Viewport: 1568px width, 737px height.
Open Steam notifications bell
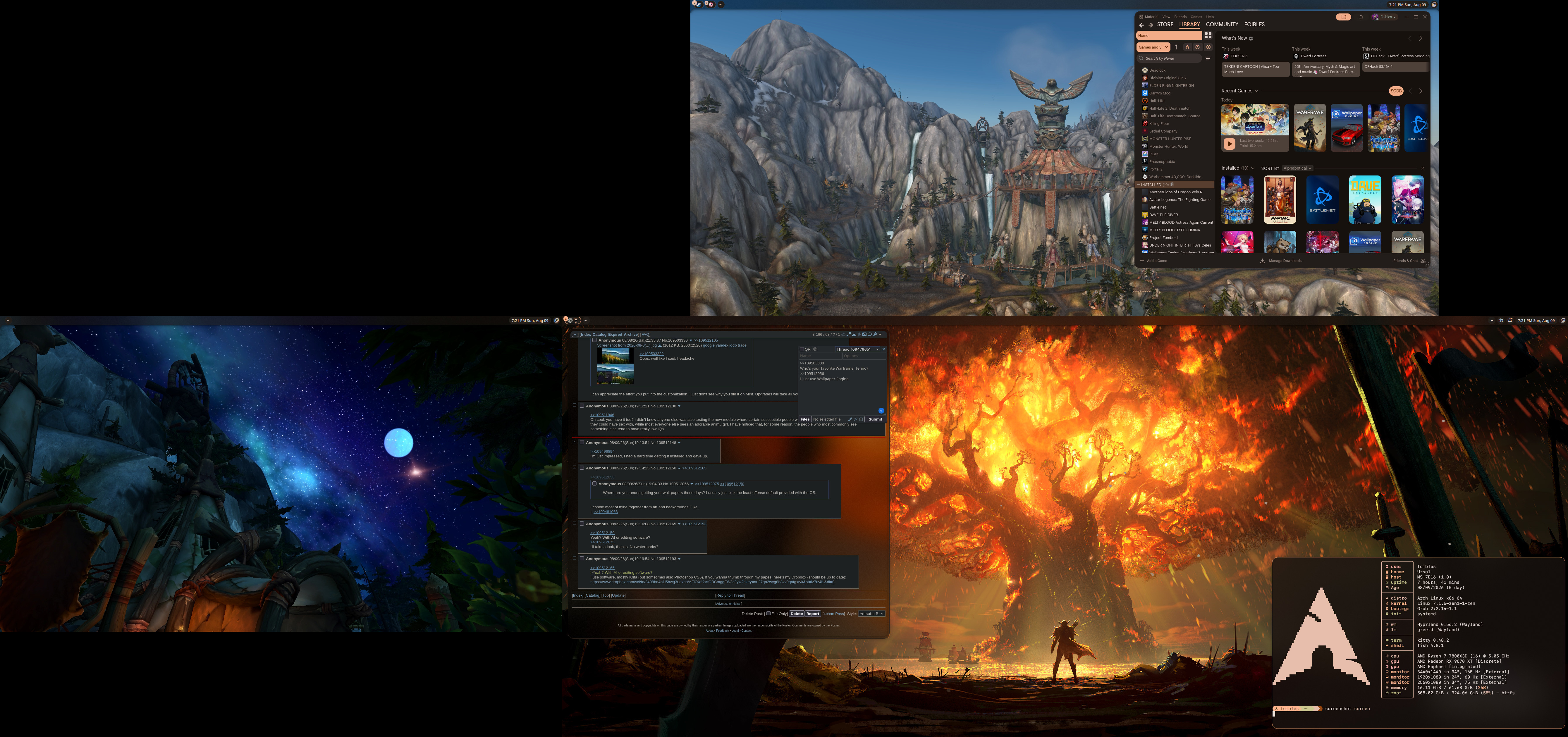pyautogui.click(x=1361, y=17)
